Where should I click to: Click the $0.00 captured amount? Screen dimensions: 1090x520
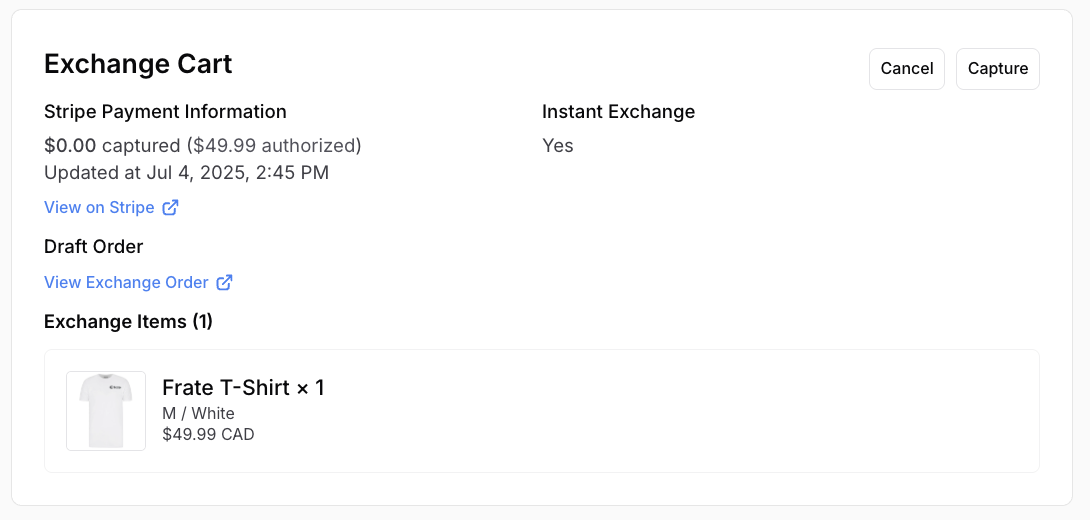(70, 146)
